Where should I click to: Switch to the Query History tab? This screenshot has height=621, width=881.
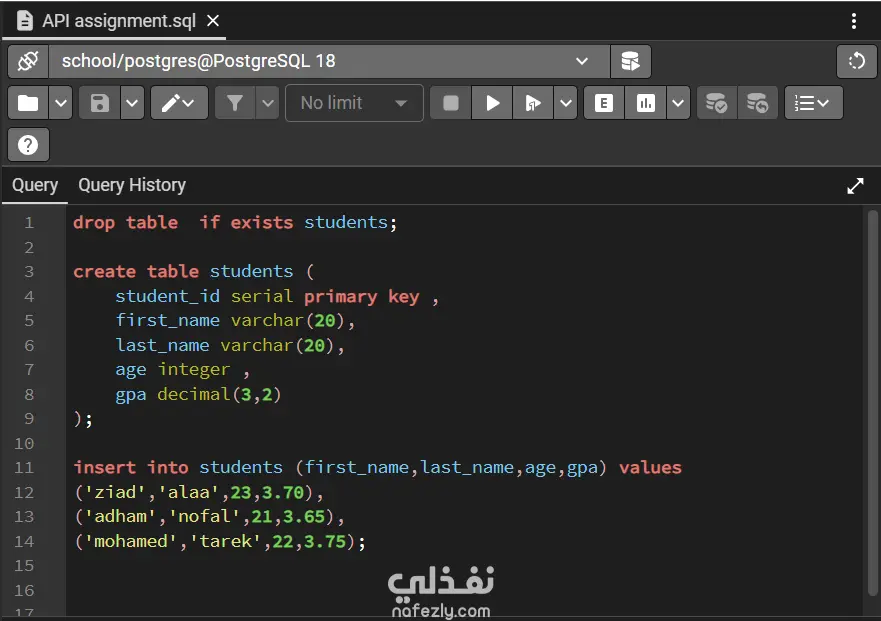click(132, 185)
